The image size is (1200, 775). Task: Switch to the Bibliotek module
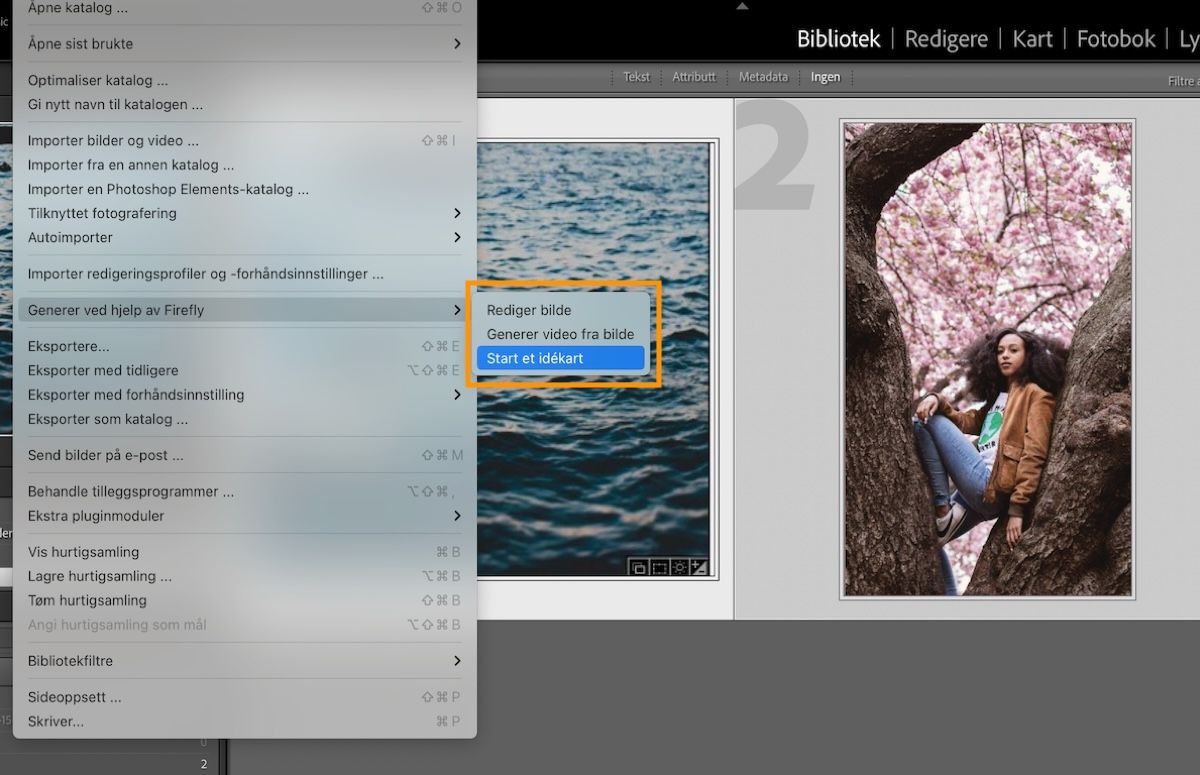point(838,39)
